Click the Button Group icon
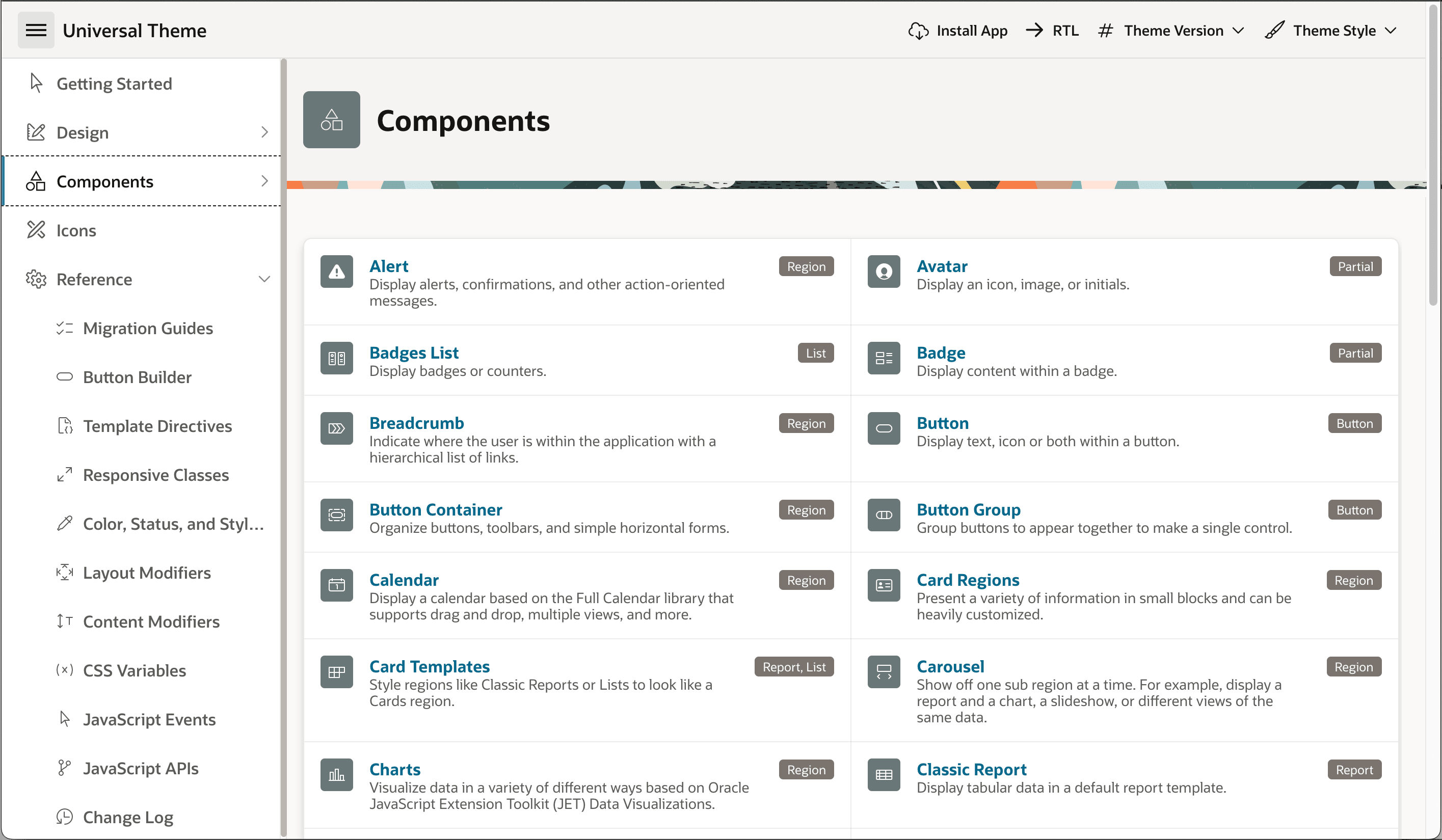This screenshot has height=840, width=1442. point(884,515)
